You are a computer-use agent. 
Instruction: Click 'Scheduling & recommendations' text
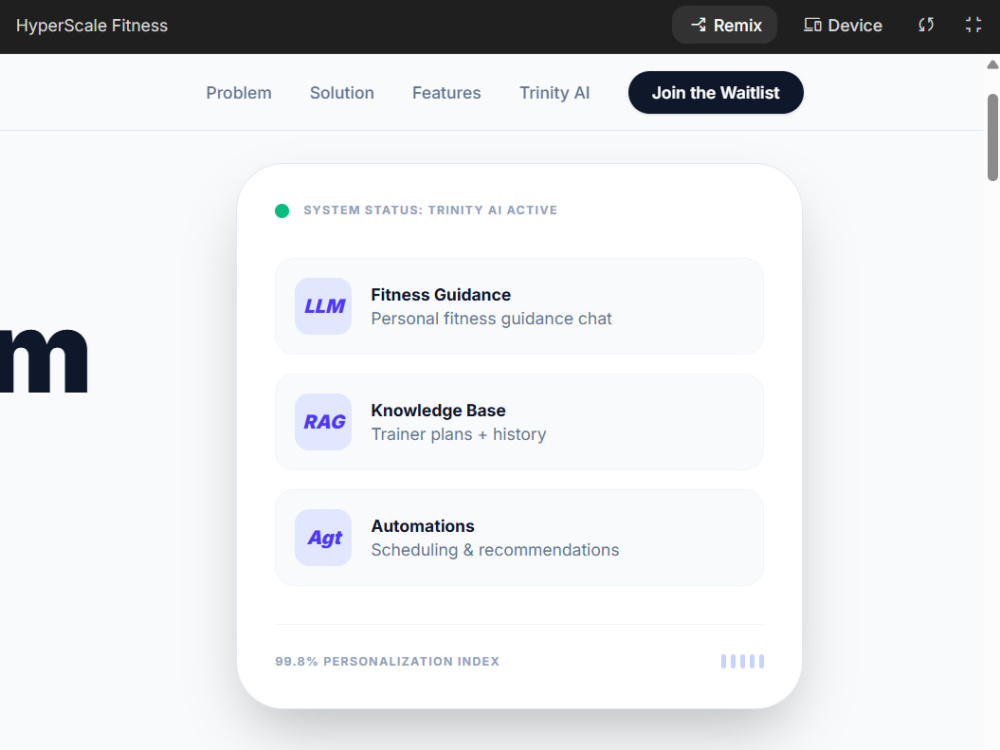[495, 550]
